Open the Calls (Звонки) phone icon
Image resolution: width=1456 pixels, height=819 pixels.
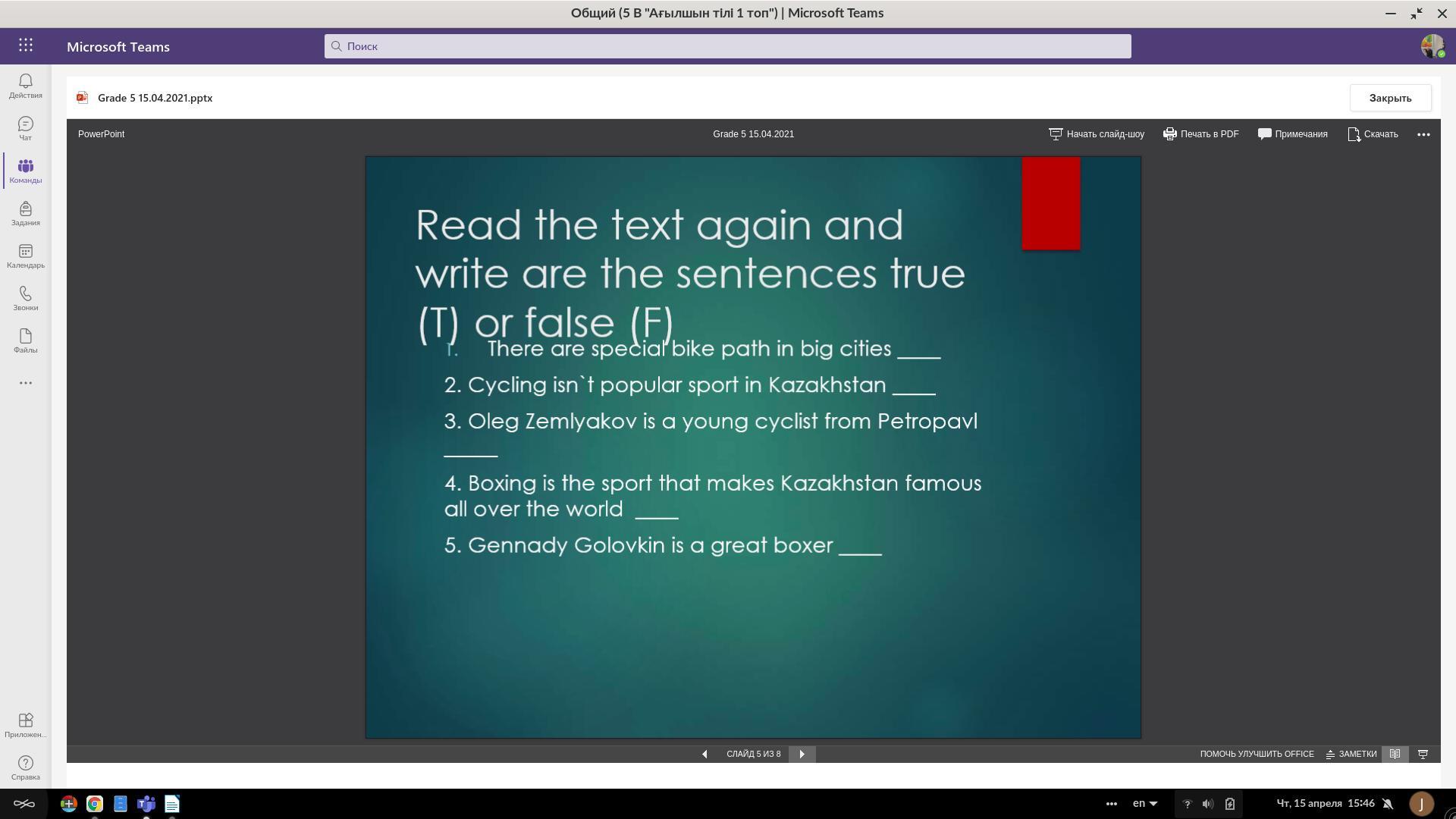[x=25, y=298]
